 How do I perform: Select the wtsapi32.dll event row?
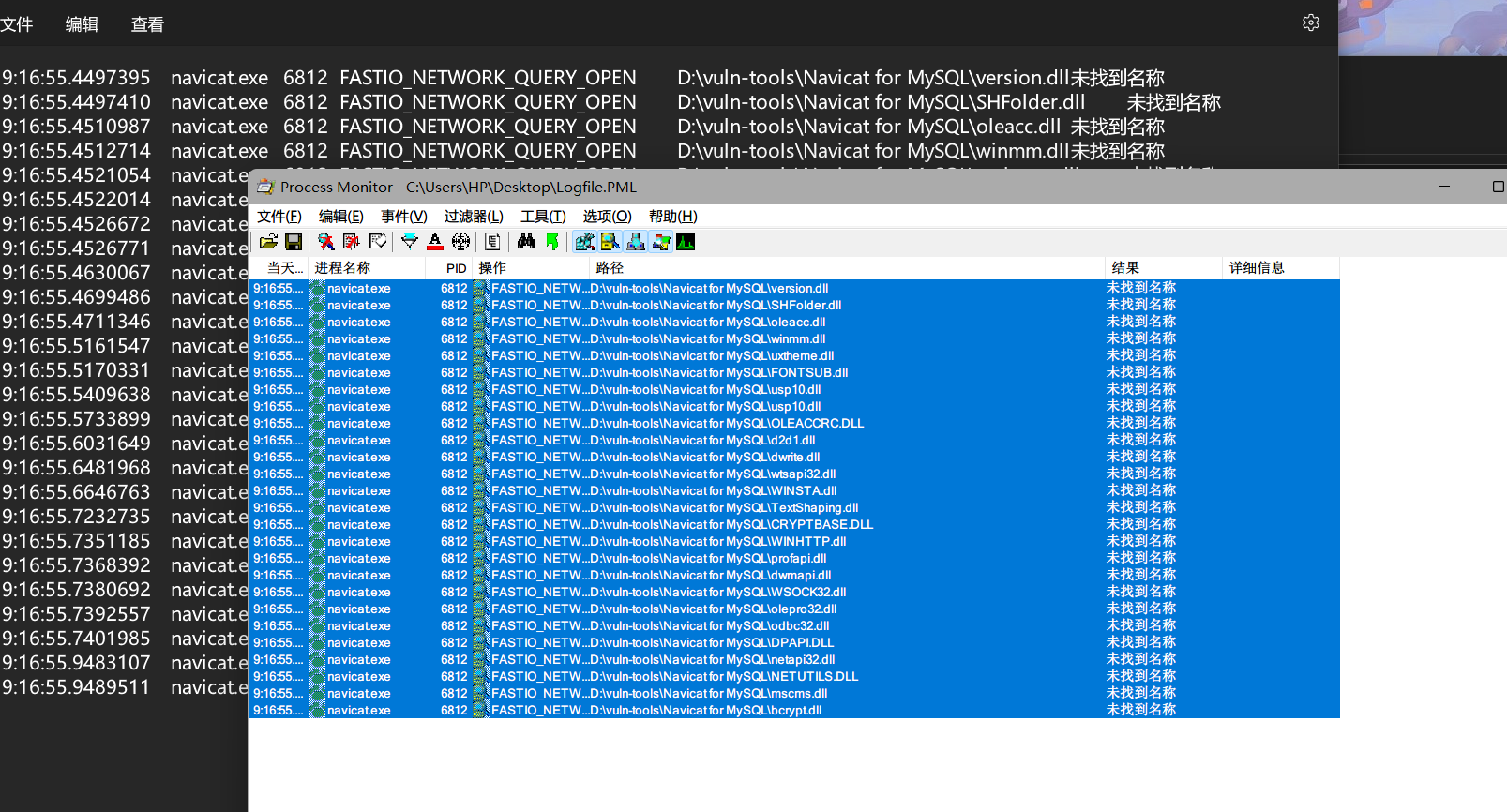click(794, 474)
